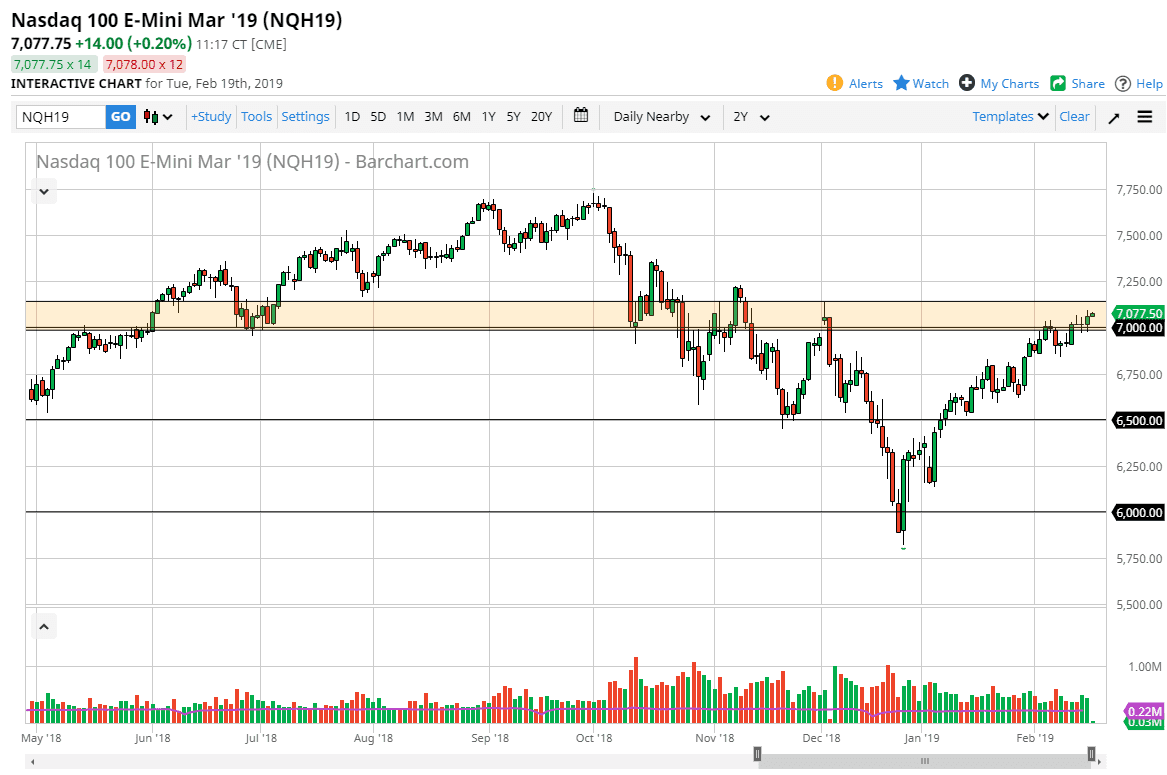Image resolution: width=1167 pixels, height=775 pixels.
Task: Toggle the 6M timeframe
Action: (x=461, y=116)
